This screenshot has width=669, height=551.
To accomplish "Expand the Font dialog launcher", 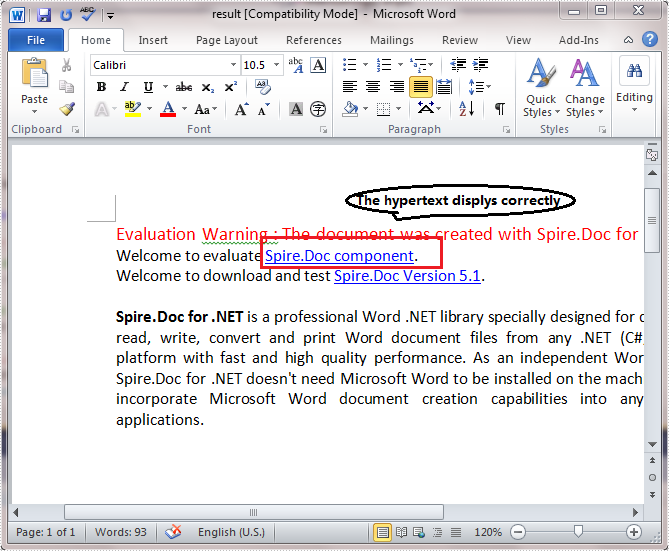I will (323, 130).
